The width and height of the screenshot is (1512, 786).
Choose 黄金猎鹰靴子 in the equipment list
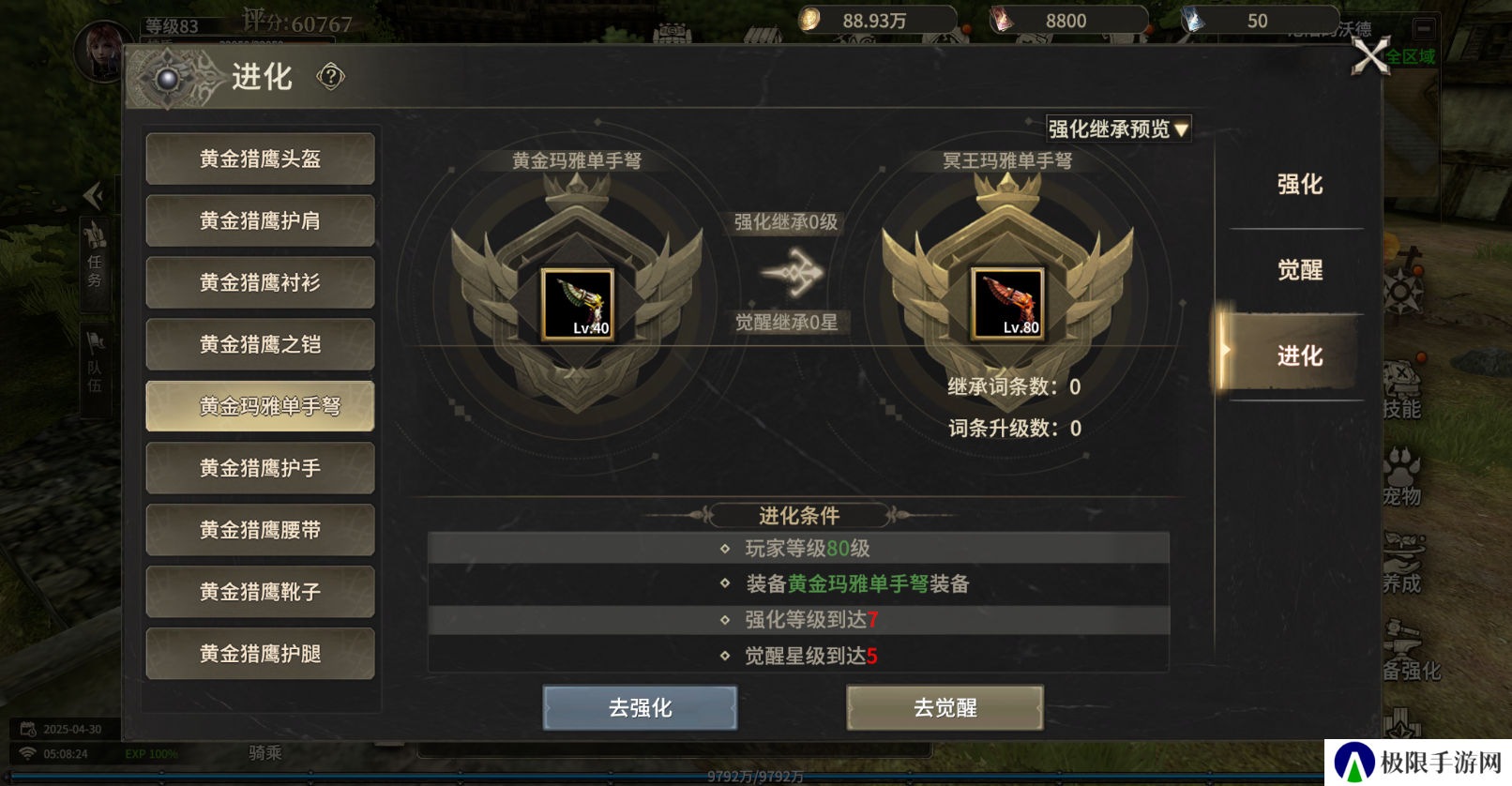(261, 592)
